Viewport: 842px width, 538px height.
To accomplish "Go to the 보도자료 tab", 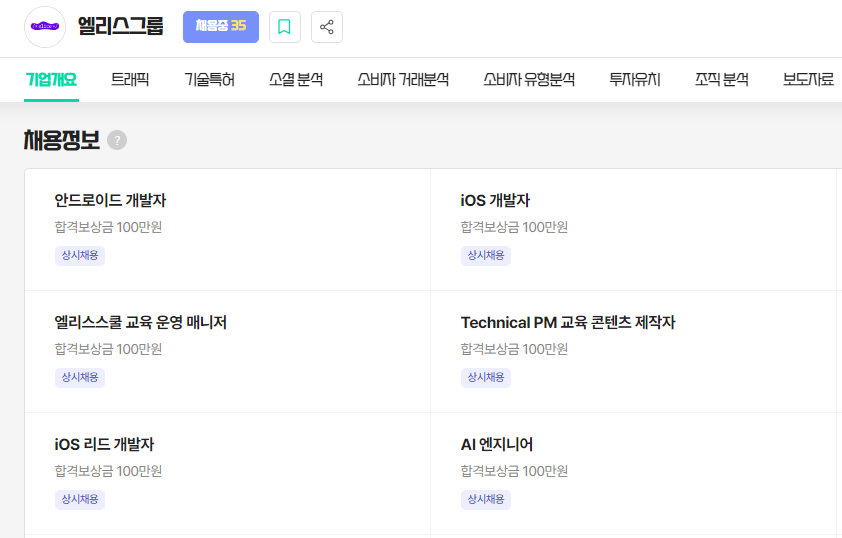I will click(808, 80).
